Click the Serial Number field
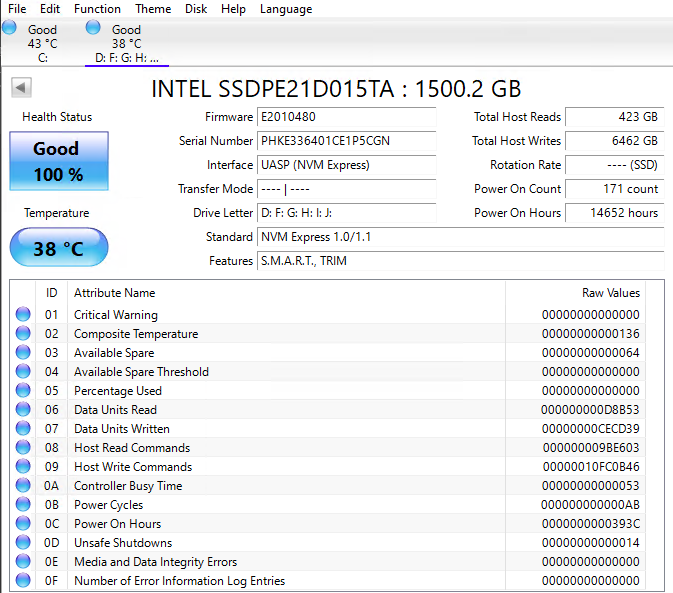The width and height of the screenshot is (673, 593). pyautogui.click(x=346, y=141)
